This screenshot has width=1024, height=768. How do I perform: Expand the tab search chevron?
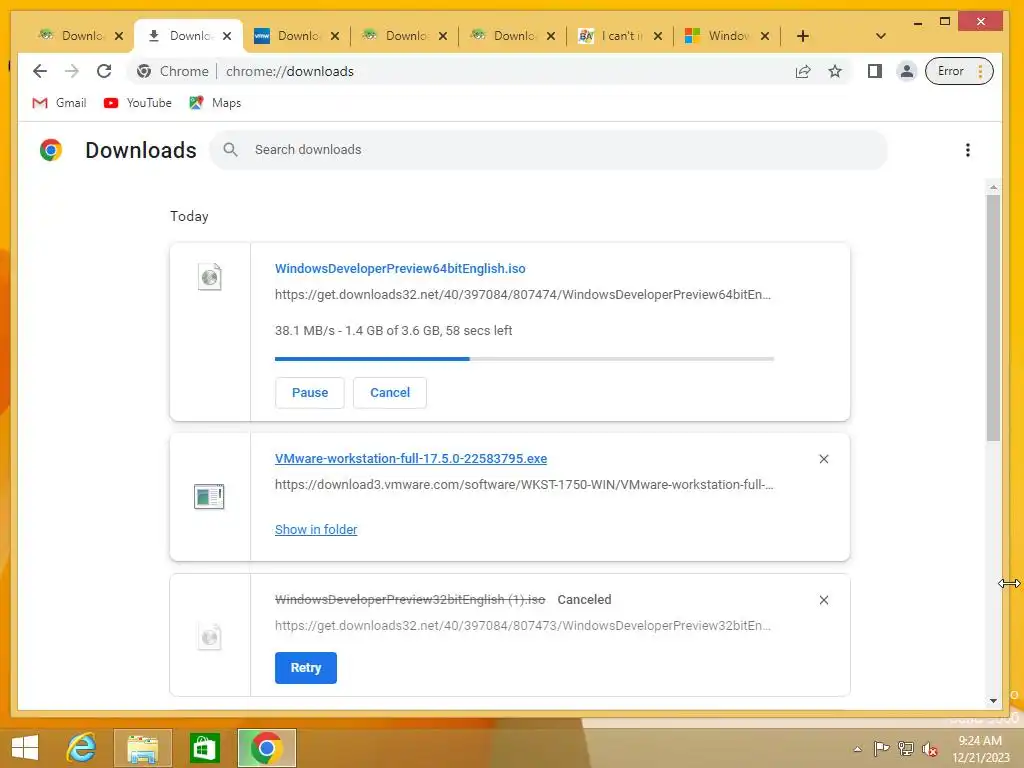coord(880,36)
